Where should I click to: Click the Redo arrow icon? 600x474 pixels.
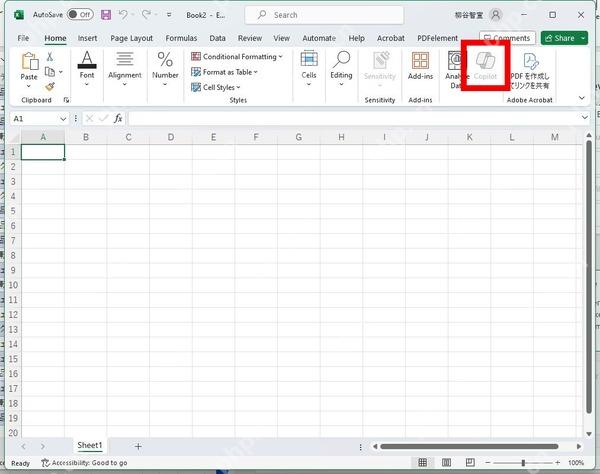click(146, 15)
